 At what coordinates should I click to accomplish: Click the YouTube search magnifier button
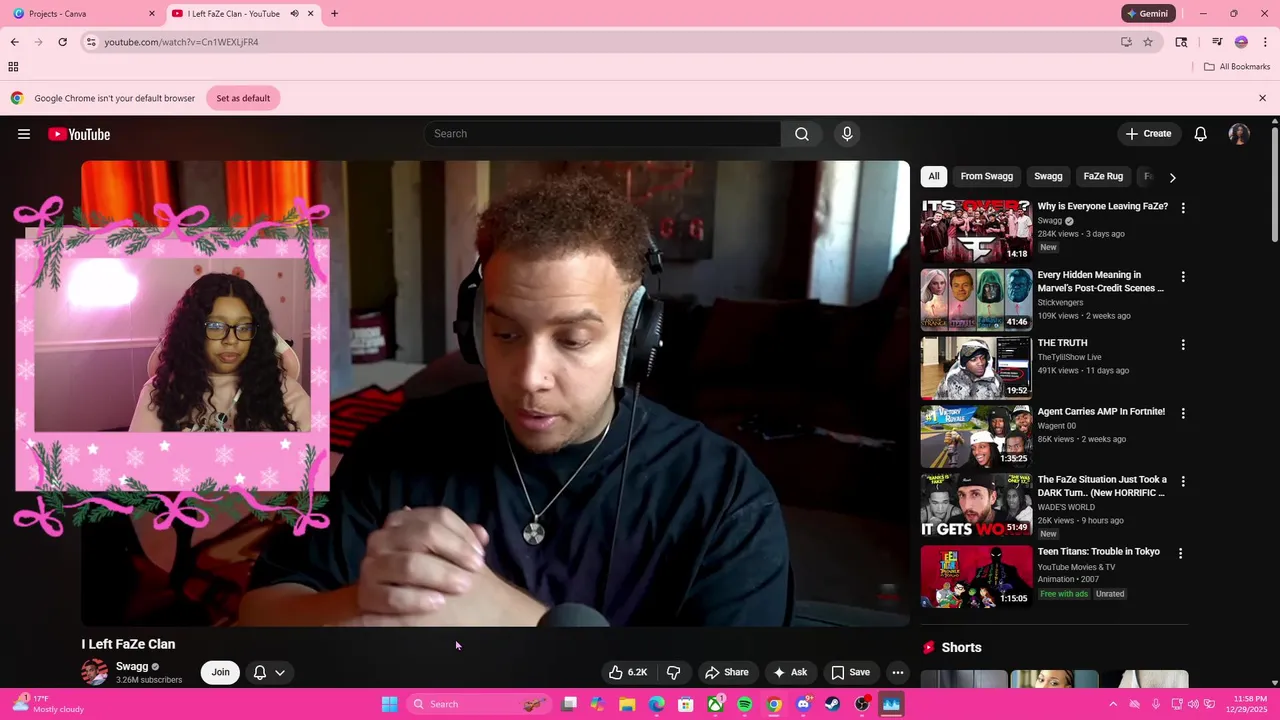[x=802, y=134]
